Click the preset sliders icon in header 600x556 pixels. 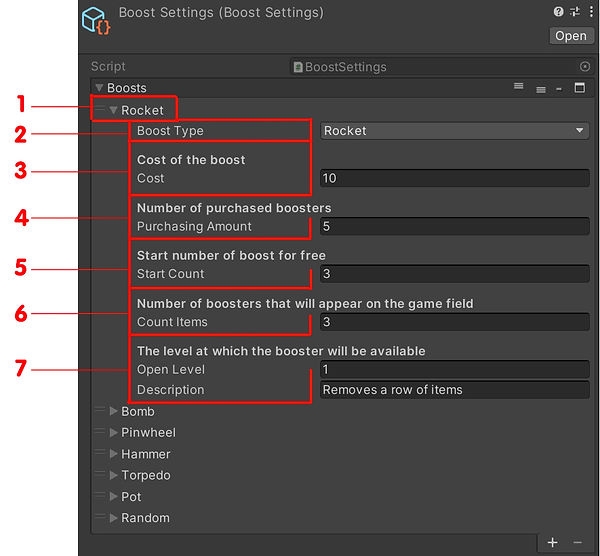[573, 12]
